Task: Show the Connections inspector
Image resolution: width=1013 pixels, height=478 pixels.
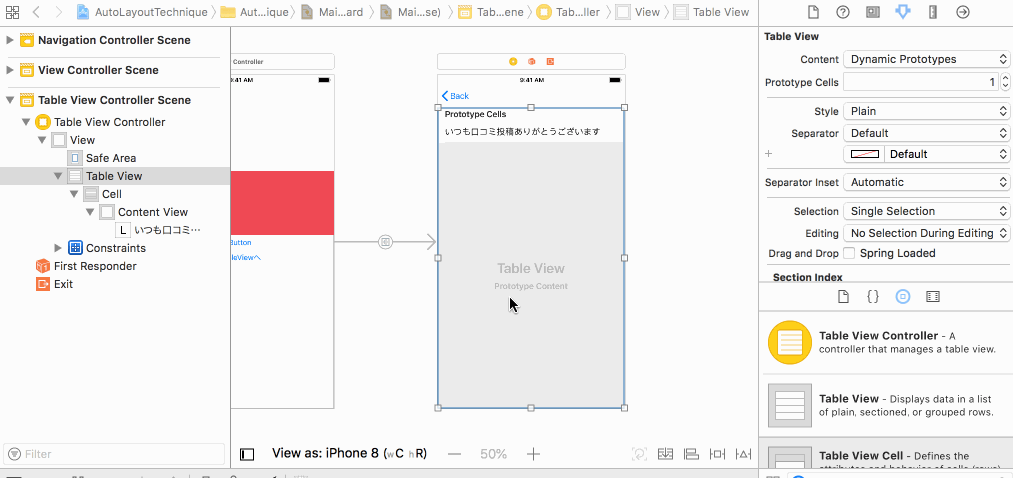Action: click(963, 12)
